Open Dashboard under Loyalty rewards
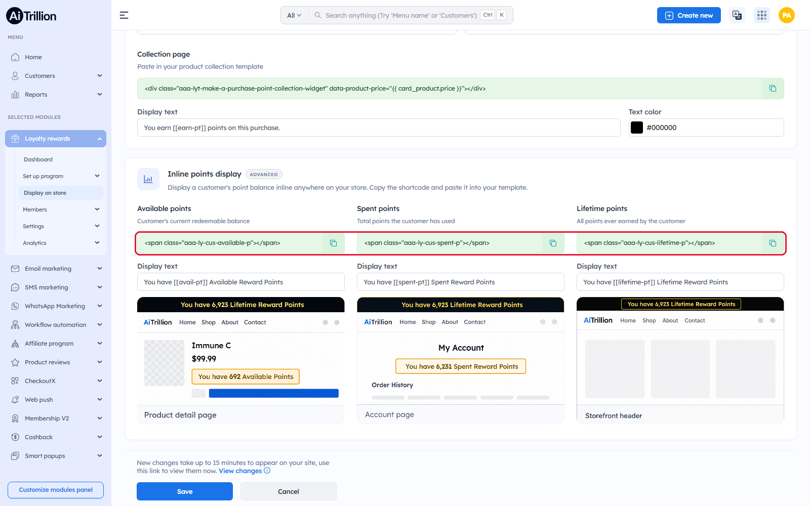The width and height of the screenshot is (810, 506). point(38,160)
